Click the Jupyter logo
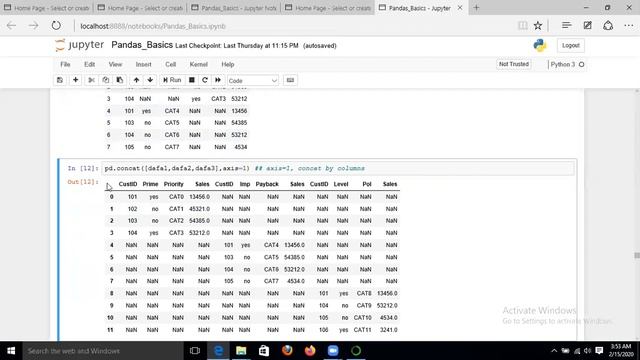640x360 pixels. click(79, 45)
